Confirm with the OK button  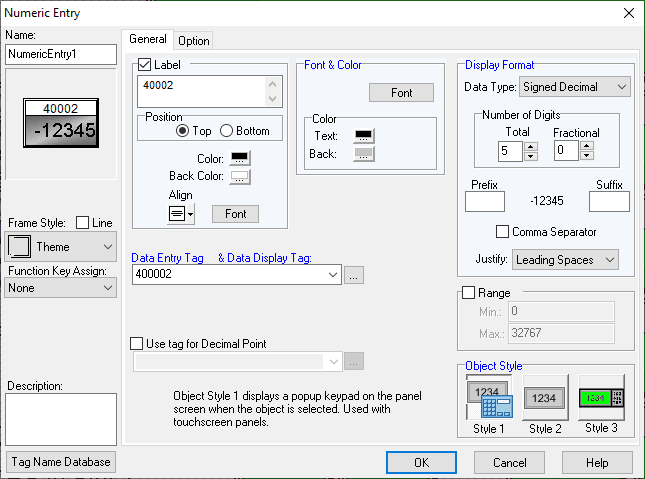[421, 463]
